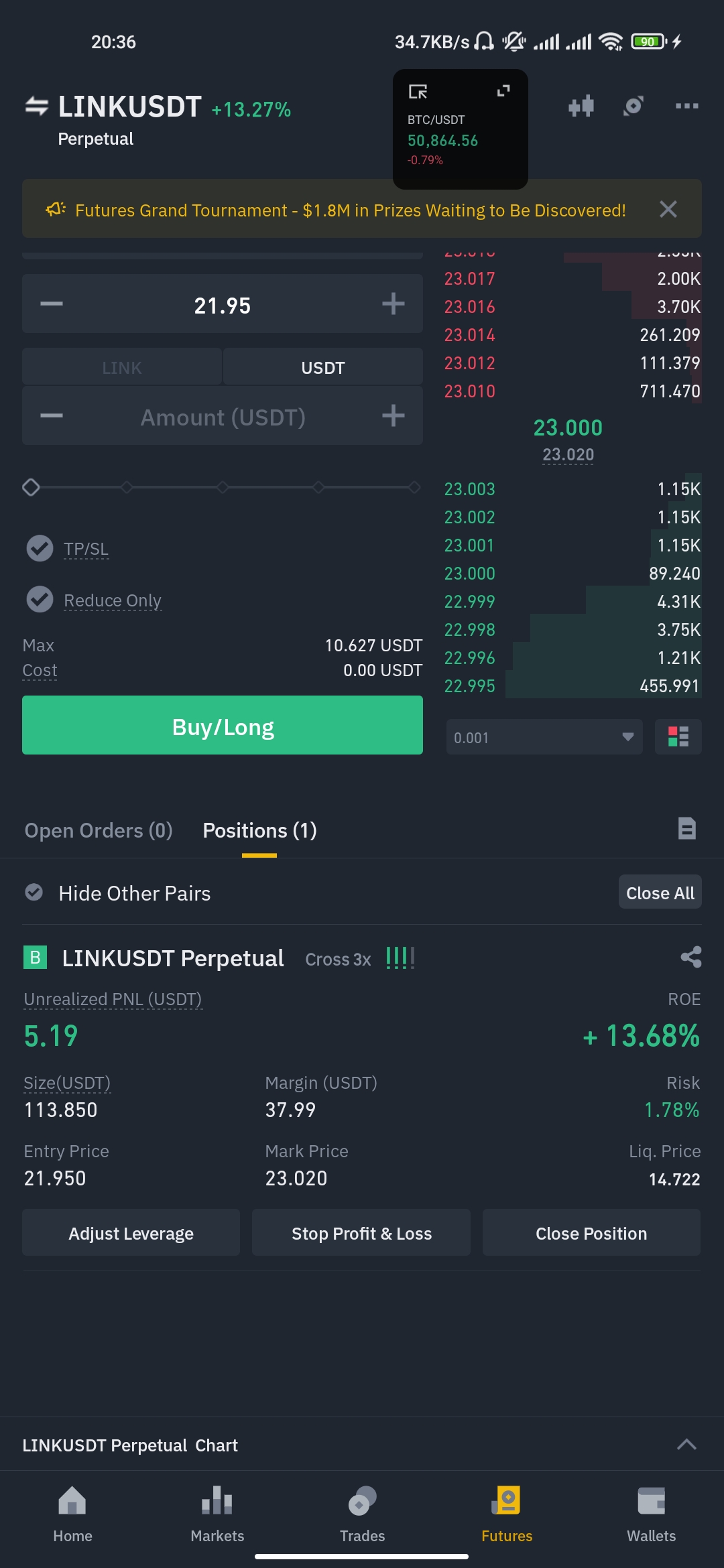
Task: Tap the Amount (USDT) input field
Action: pyautogui.click(x=223, y=417)
